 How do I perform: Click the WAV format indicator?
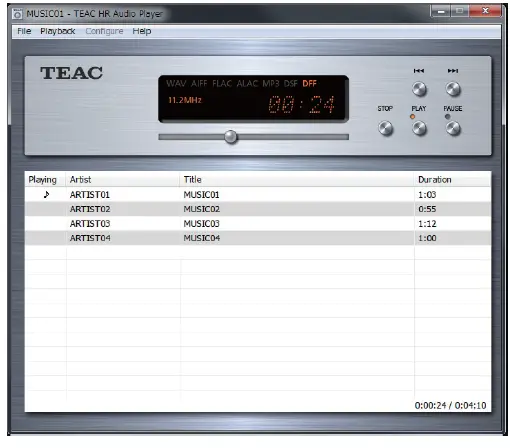tap(176, 83)
